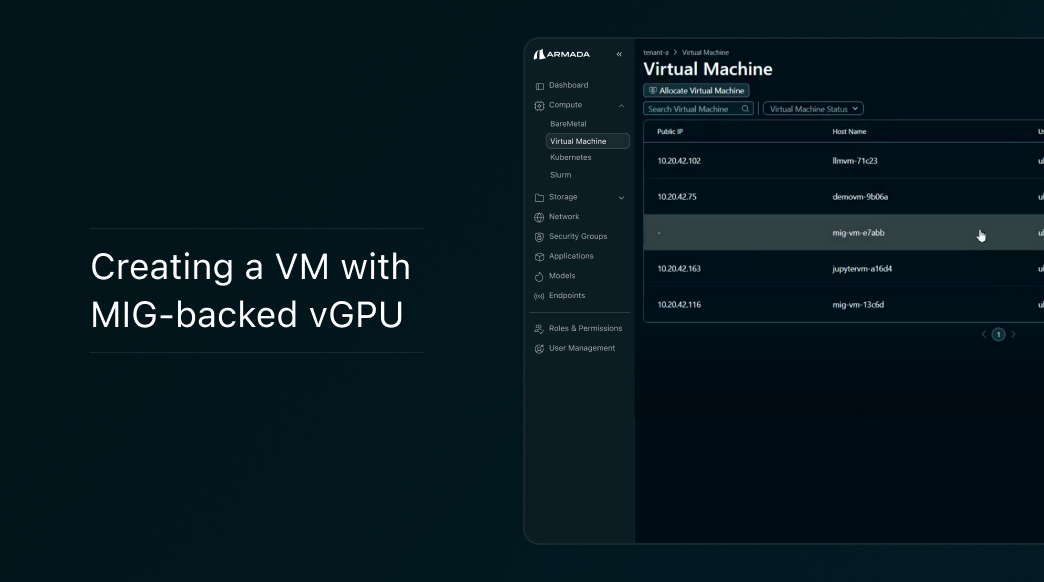The height and width of the screenshot is (582, 1044).
Task: Click the Endpoints signal icon
Action: (539, 296)
